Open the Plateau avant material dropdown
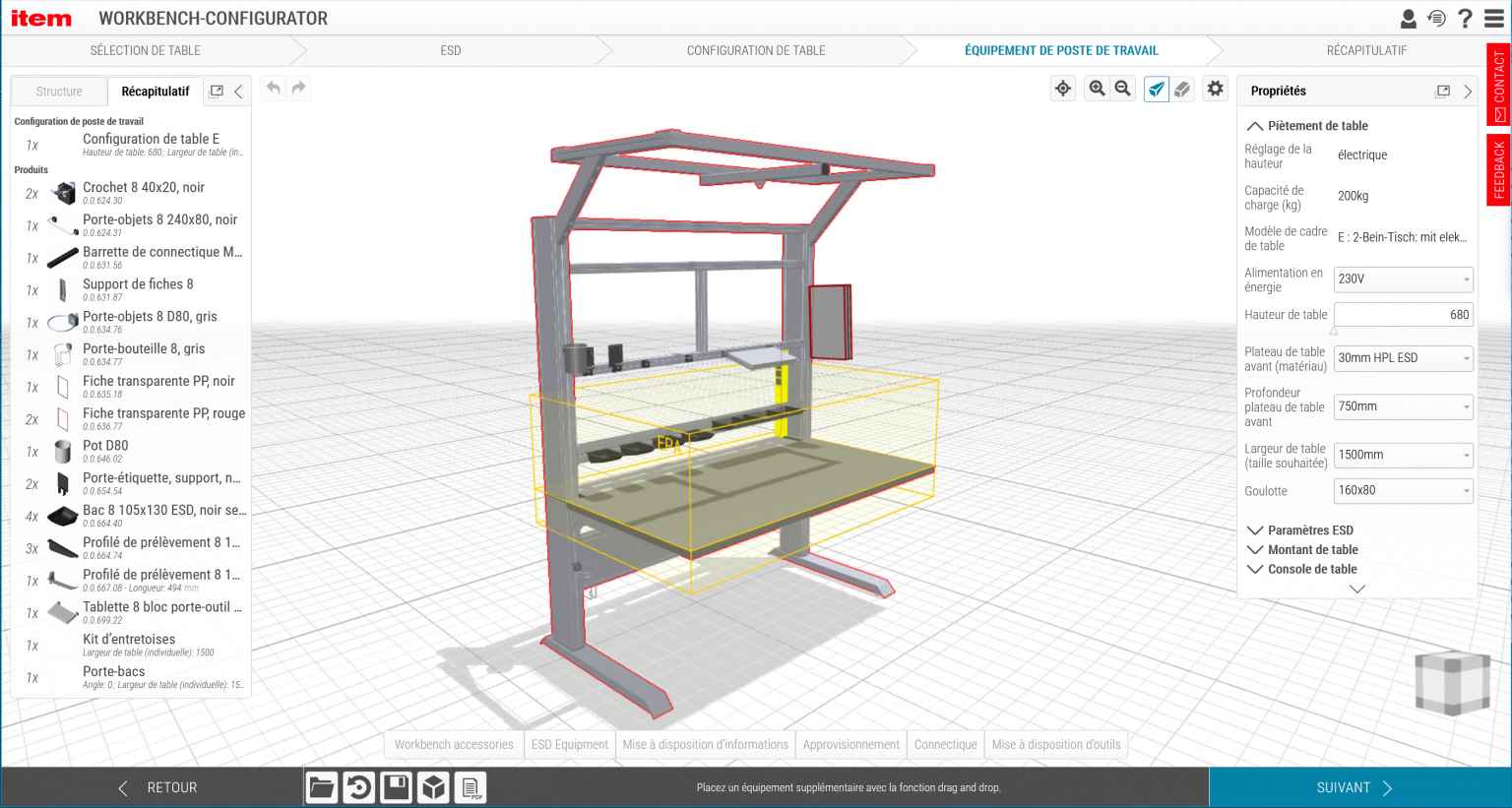The width and height of the screenshot is (1512, 808). coord(1404,358)
